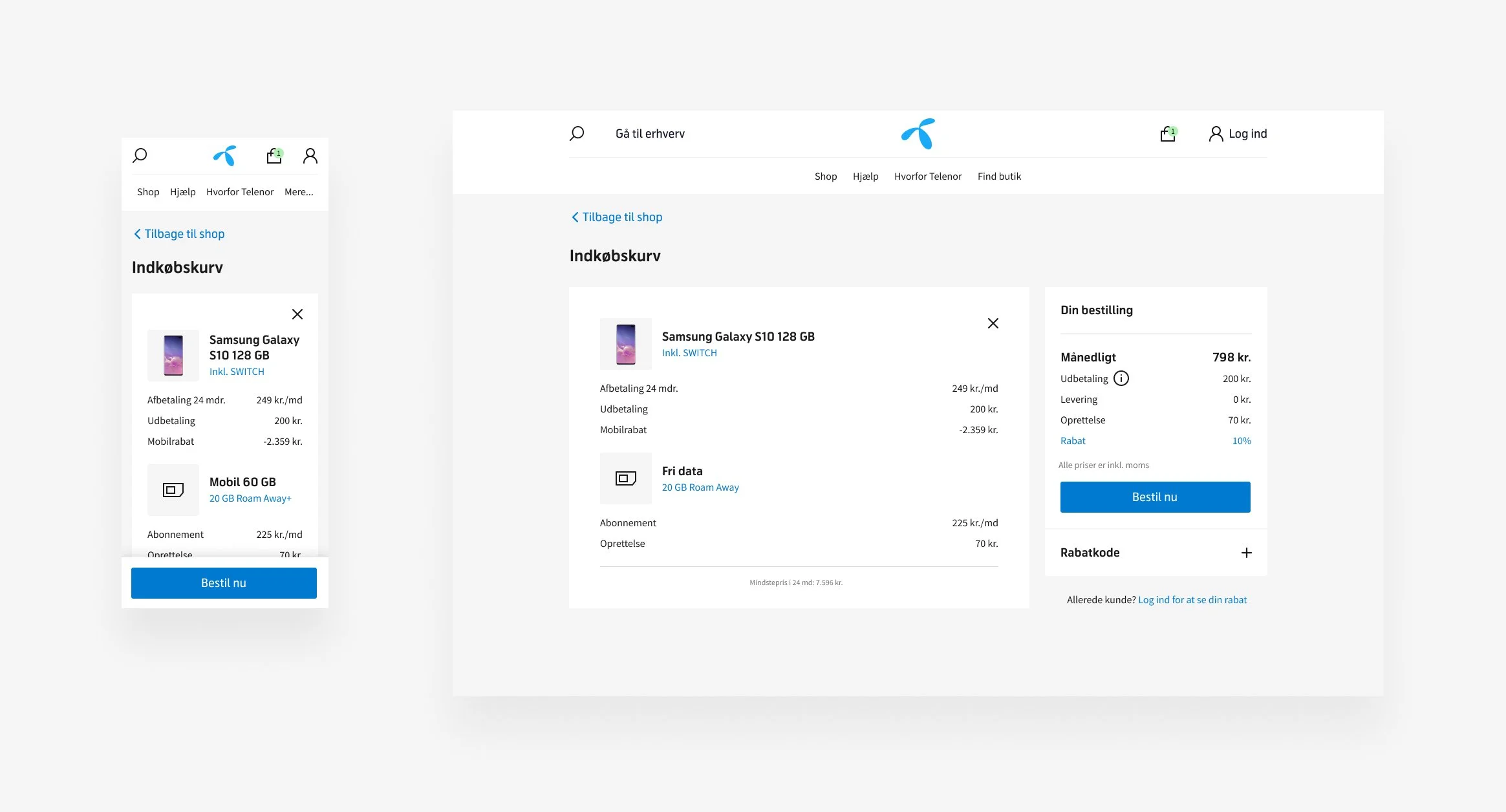Click the desktop Indkøbskurv heading

tap(615, 256)
